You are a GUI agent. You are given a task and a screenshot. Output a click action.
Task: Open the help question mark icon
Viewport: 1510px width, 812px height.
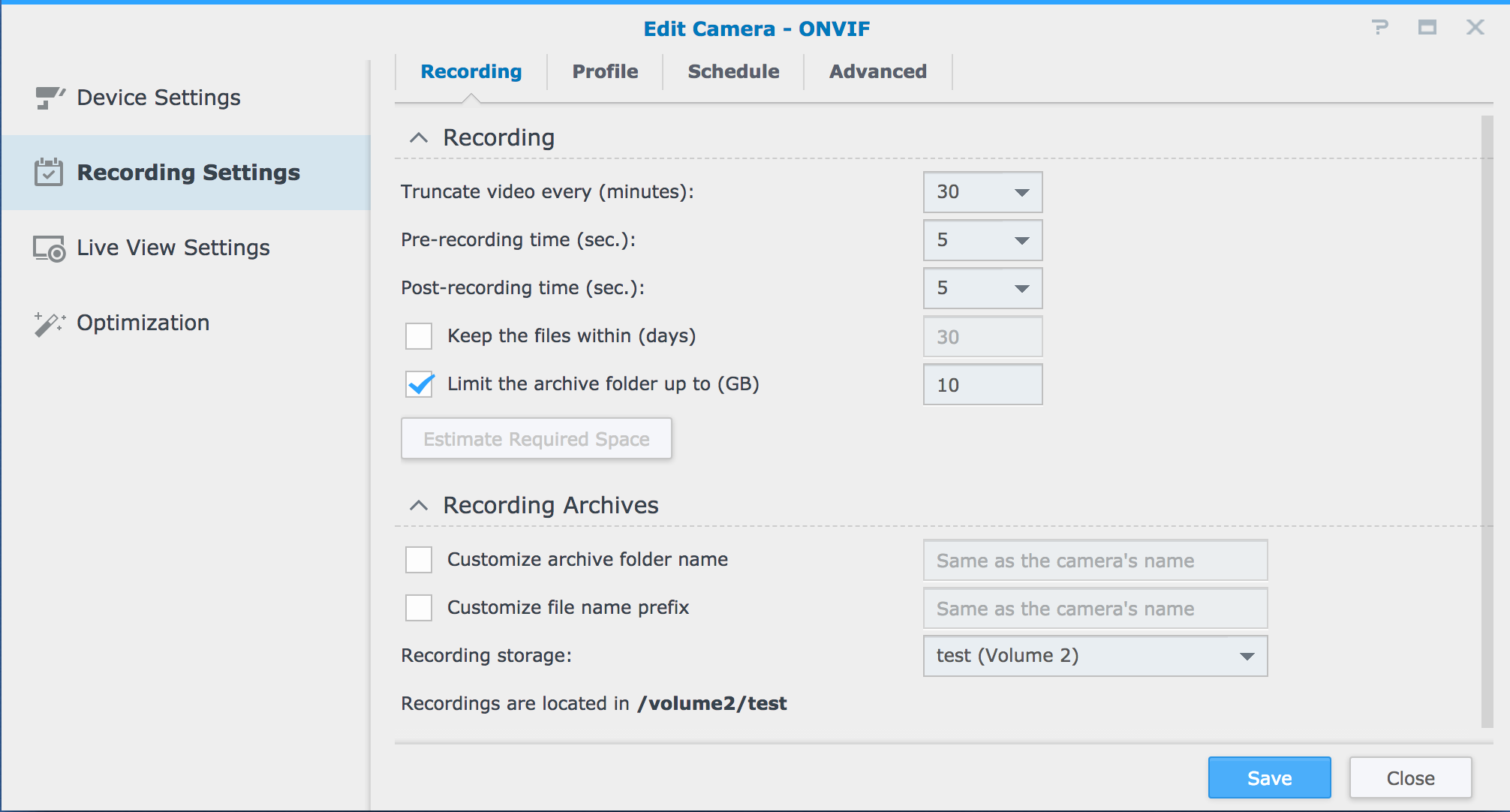[1379, 28]
